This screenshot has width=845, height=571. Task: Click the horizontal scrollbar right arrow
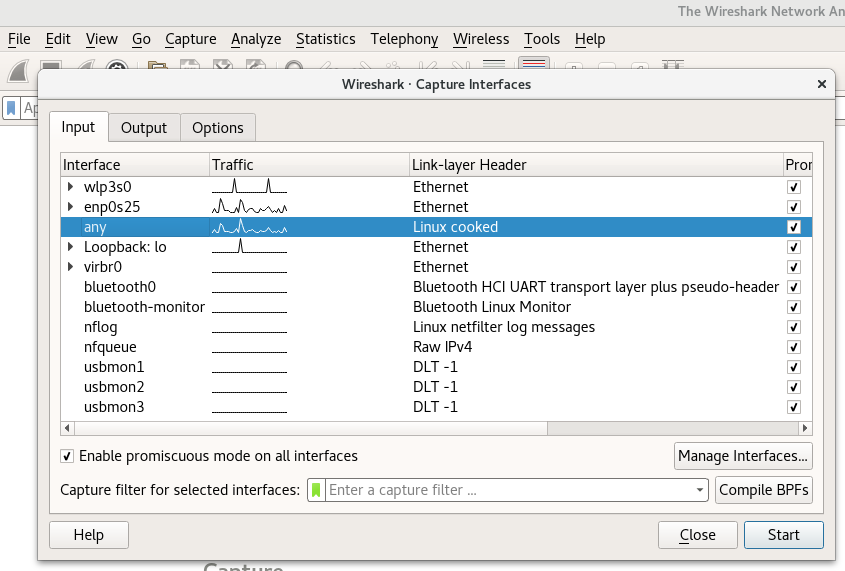click(x=805, y=428)
